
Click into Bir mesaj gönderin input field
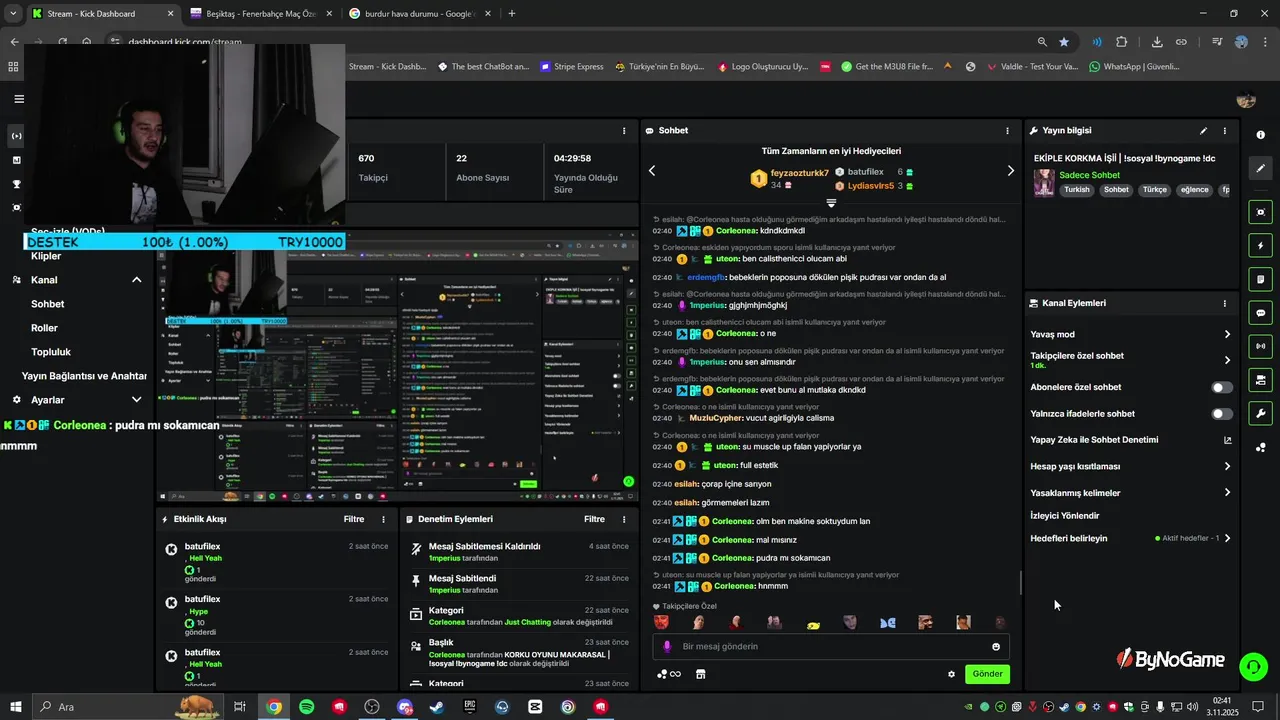pos(830,647)
